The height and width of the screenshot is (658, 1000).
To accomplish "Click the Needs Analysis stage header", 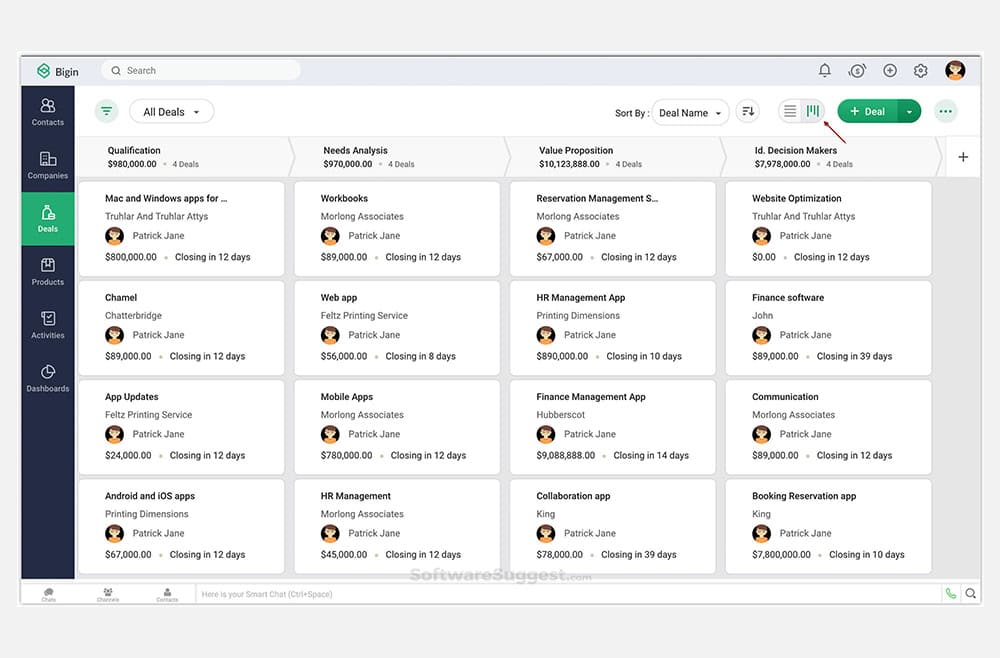I will [400, 157].
